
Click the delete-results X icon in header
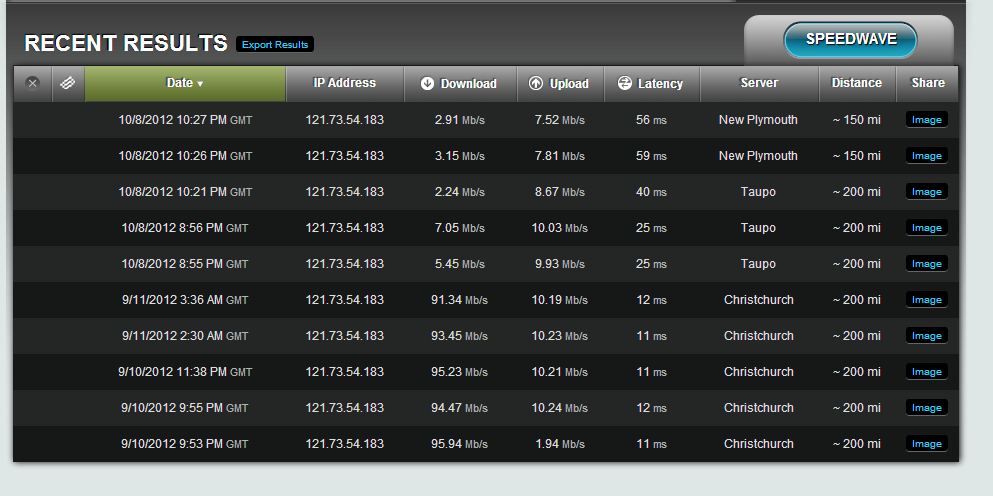pyautogui.click(x=33, y=83)
